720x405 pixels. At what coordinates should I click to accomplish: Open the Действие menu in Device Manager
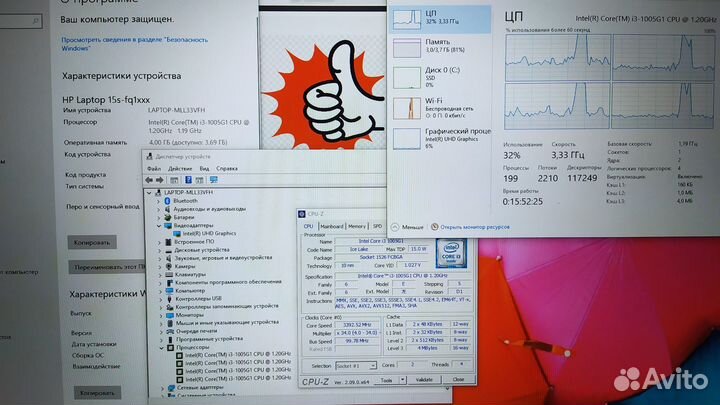pyautogui.click(x=180, y=169)
